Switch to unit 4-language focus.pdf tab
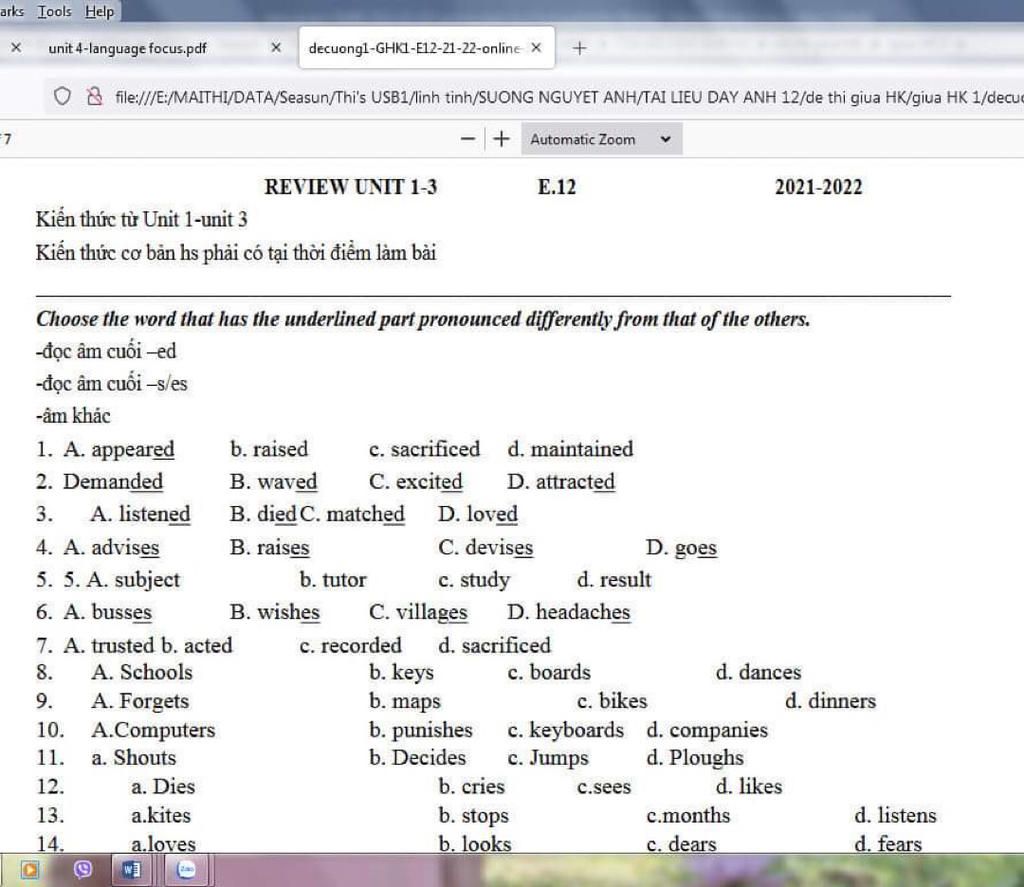Viewport: 1024px width, 887px height. pos(128,48)
